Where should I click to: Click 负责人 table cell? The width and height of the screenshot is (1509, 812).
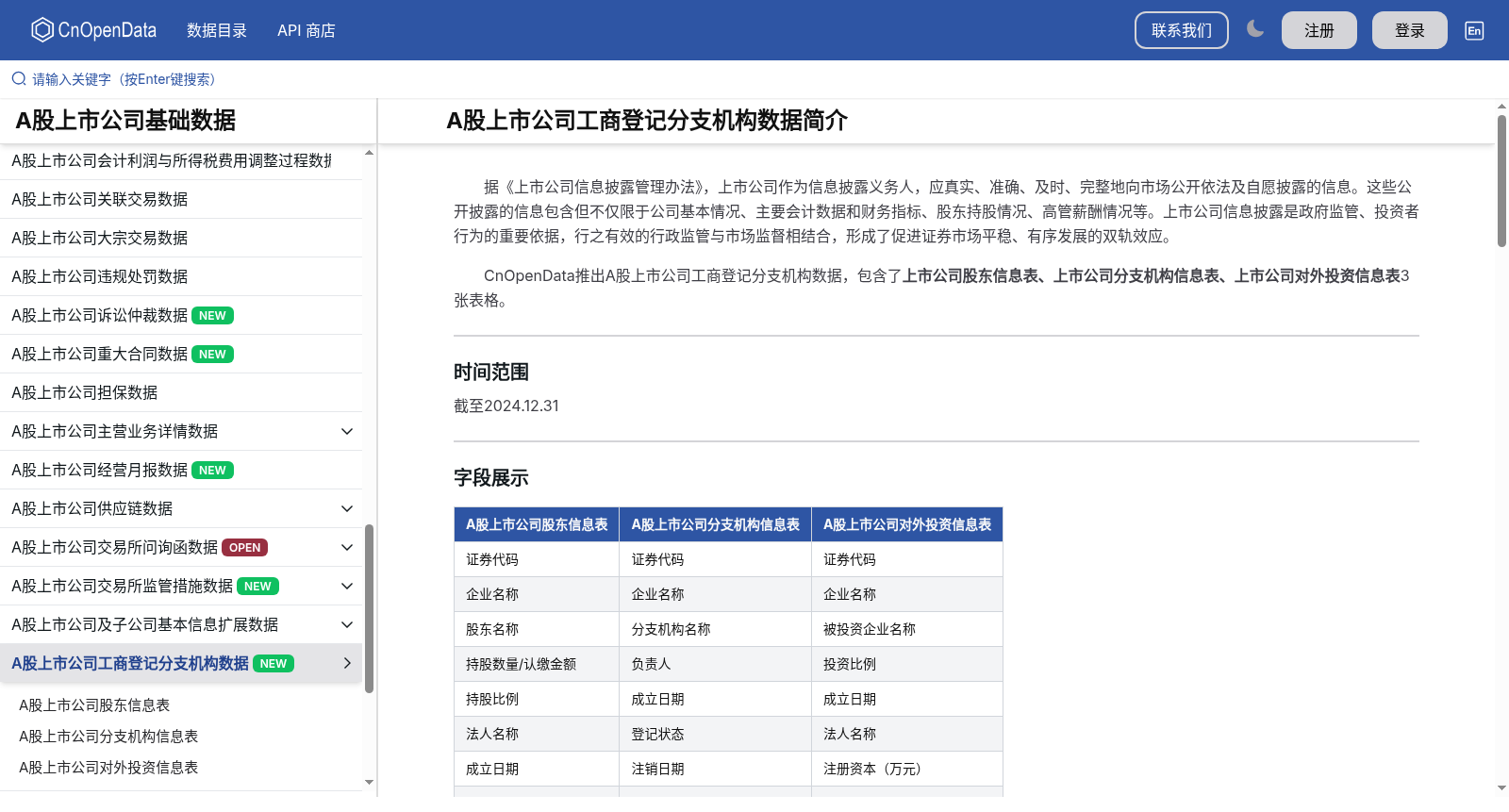click(715, 664)
